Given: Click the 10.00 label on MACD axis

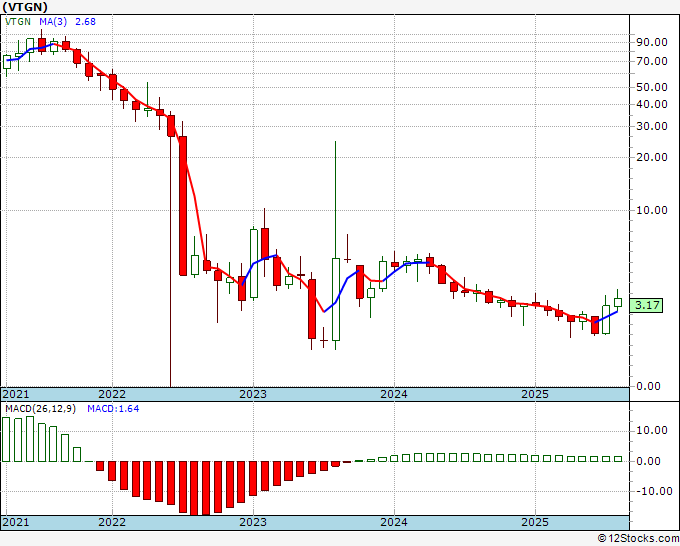Looking at the screenshot, I should [x=651, y=430].
